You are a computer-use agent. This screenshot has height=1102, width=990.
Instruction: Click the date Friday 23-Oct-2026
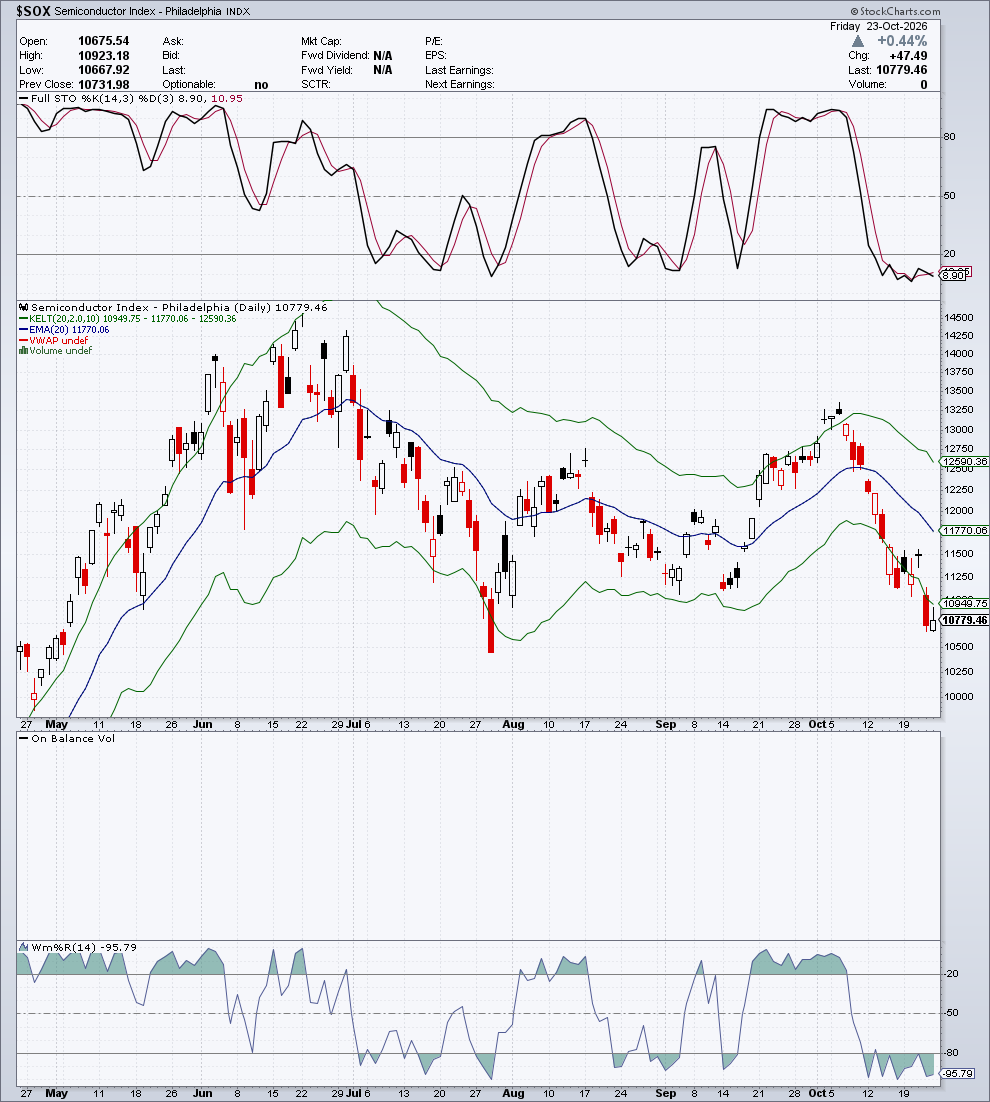coord(878,26)
